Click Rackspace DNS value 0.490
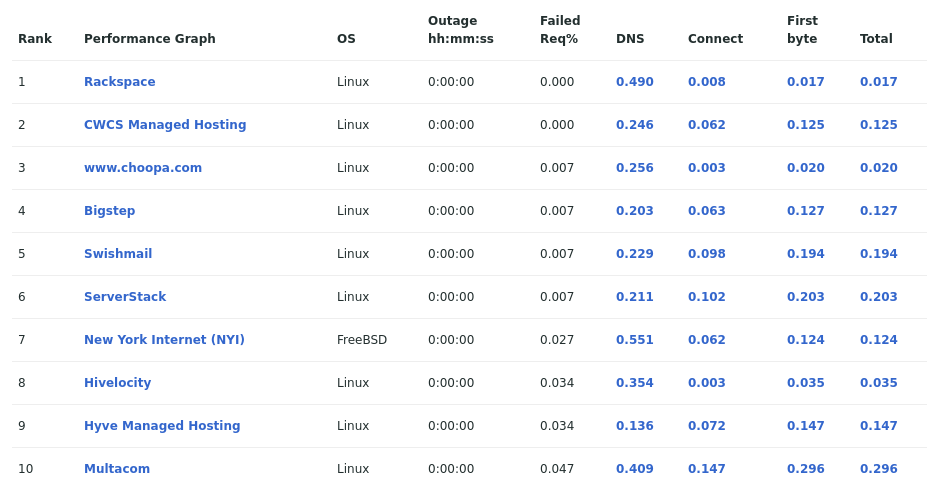939x490 pixels. pyautogui.click(x=635, y=81)
